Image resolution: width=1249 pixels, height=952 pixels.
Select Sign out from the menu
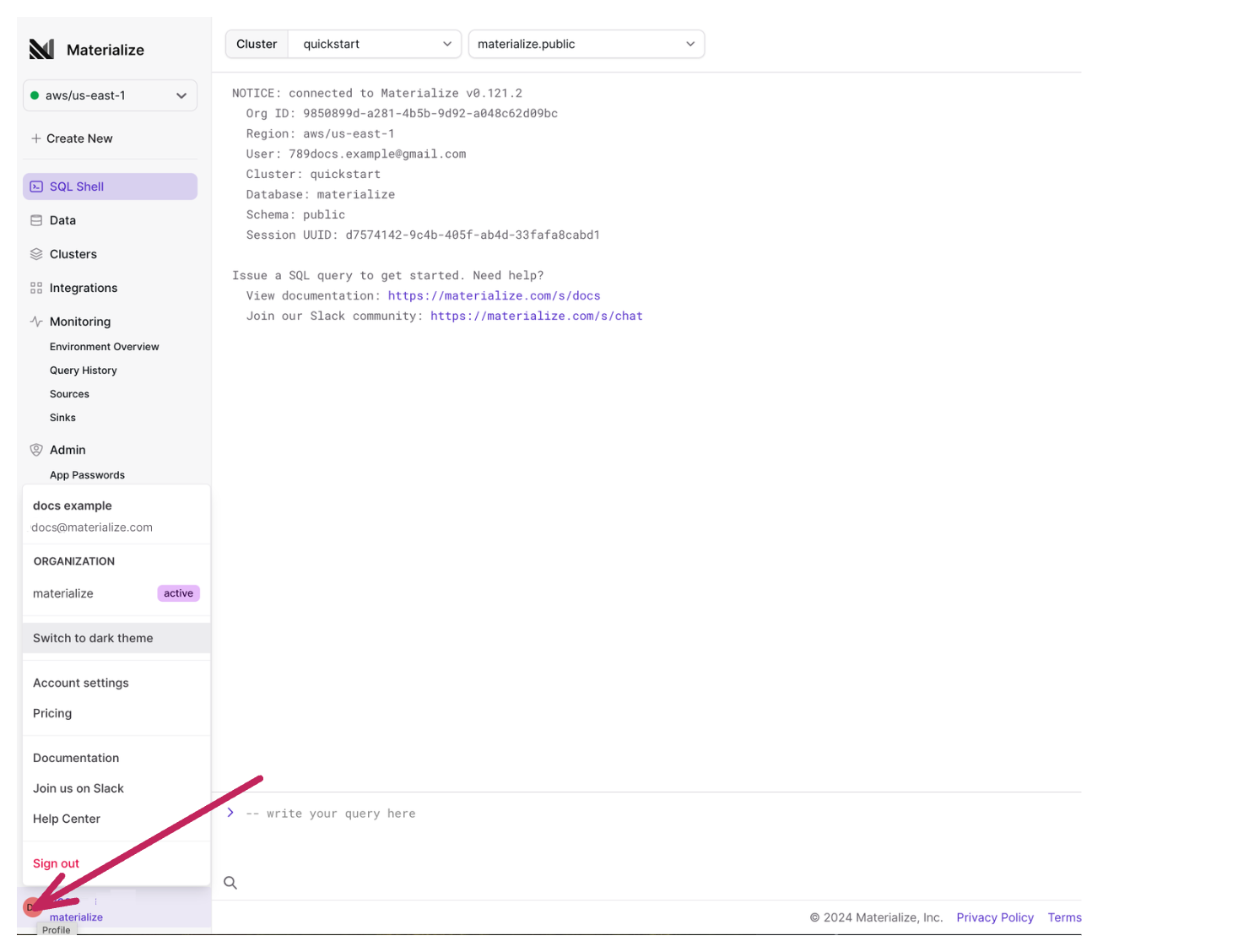pyautogui.click(x=56, y=863)
